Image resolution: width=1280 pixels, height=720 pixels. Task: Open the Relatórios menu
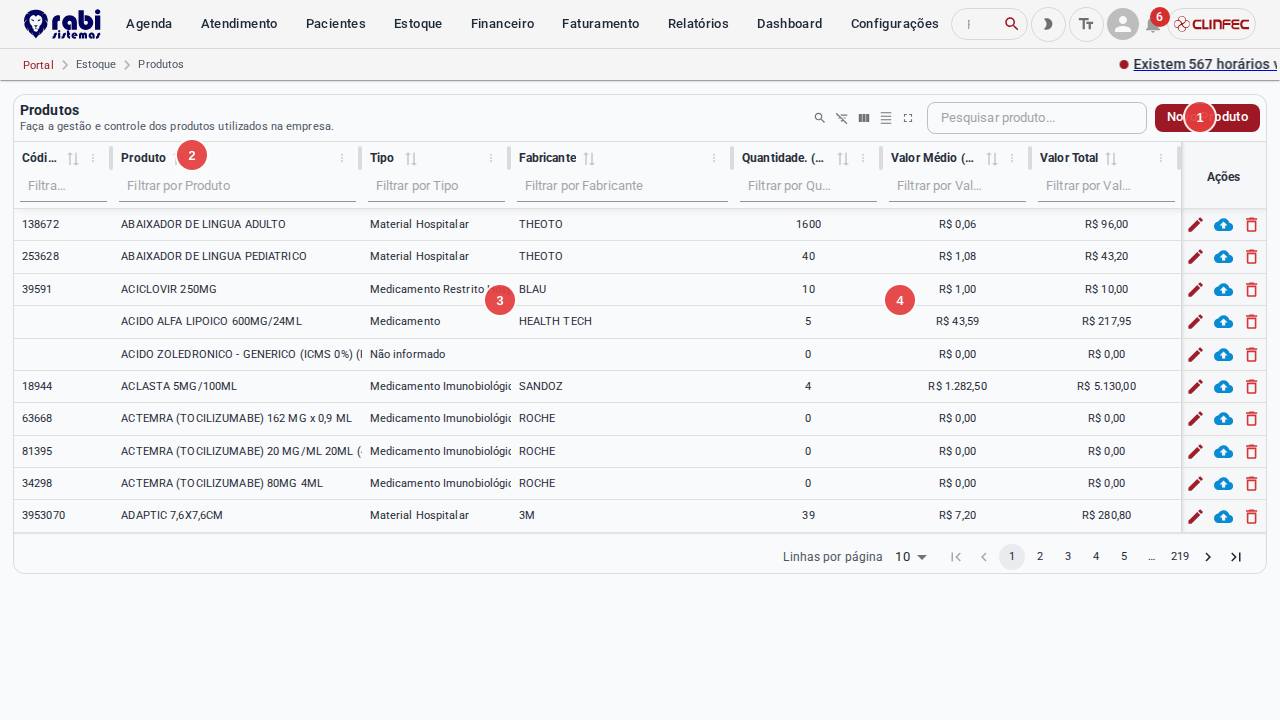(x=698, y=24)
